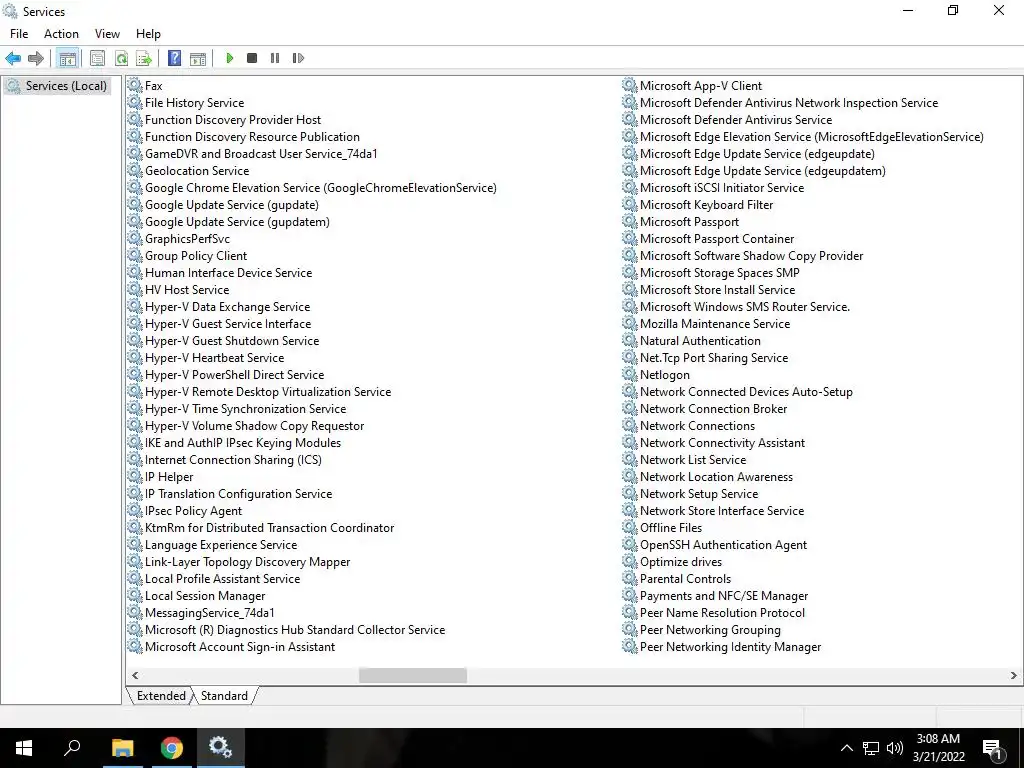Click gear icon beside Language Experience Service
The width and height of the screenshot is (1024, 768).
tap(135, 545)
